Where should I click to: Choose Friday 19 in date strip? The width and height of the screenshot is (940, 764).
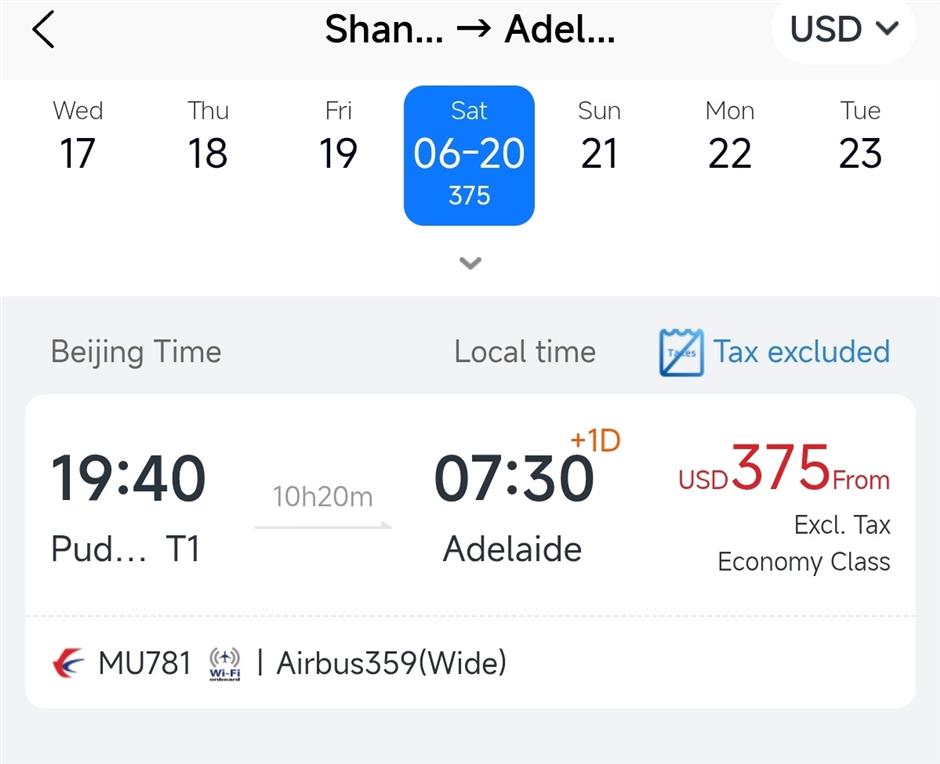pos(338,137)
